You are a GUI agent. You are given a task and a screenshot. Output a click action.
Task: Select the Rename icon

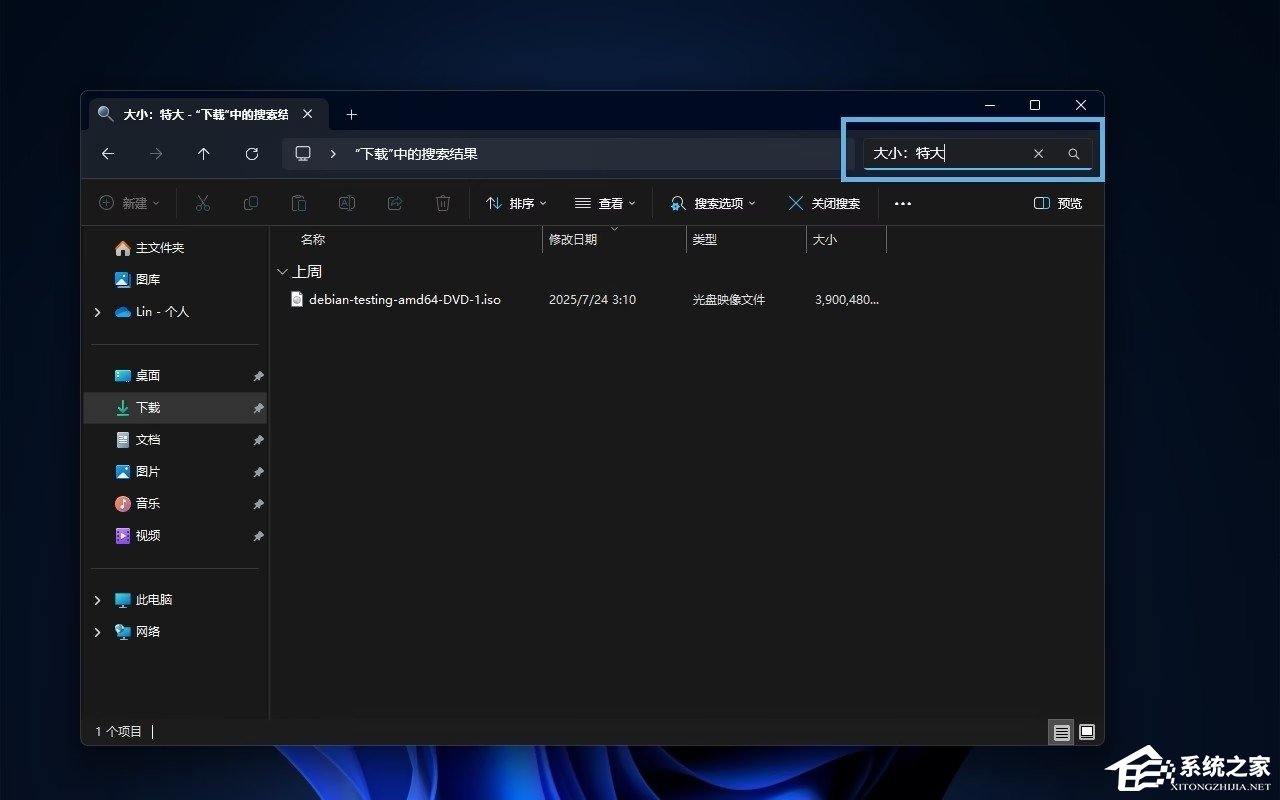pos(347,203)
